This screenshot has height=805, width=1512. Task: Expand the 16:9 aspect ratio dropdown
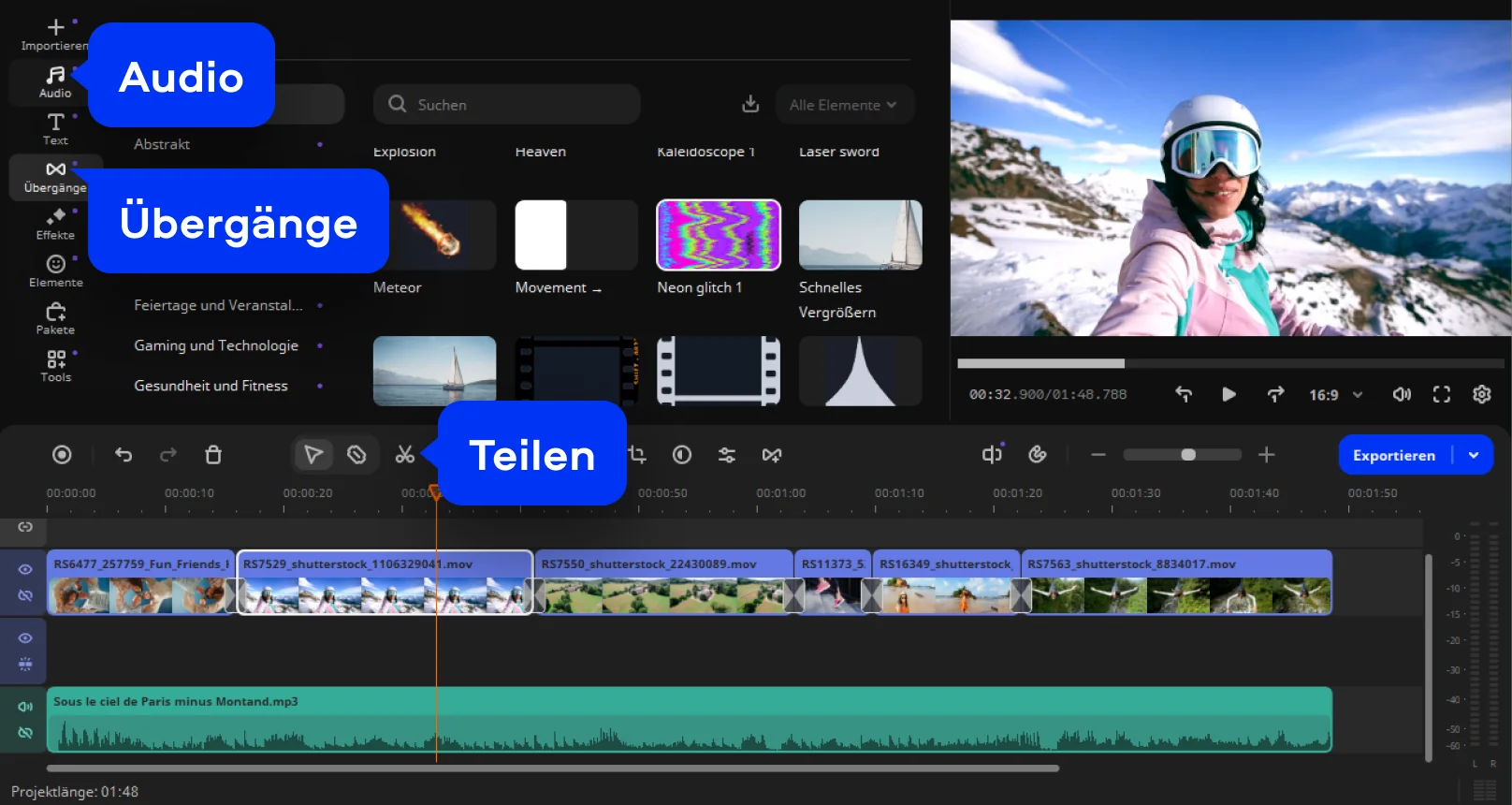tap(1335, 395)
